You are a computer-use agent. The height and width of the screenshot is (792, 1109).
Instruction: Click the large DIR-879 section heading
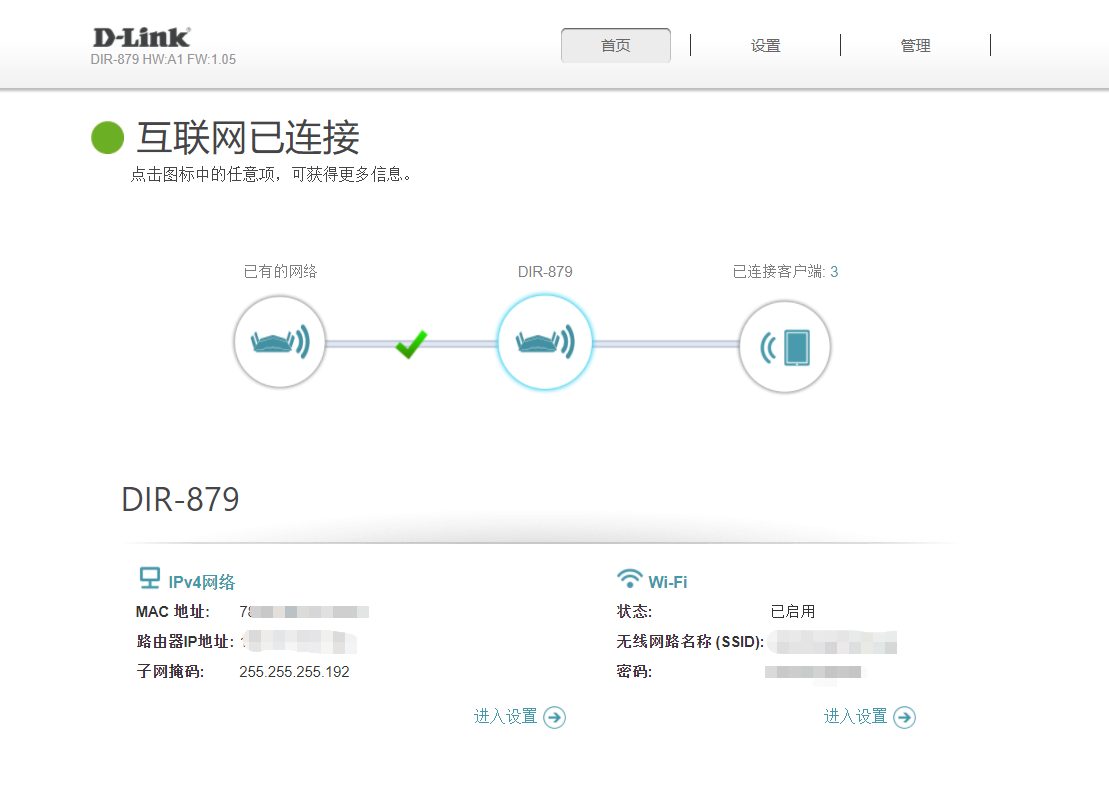pos(180,499)
